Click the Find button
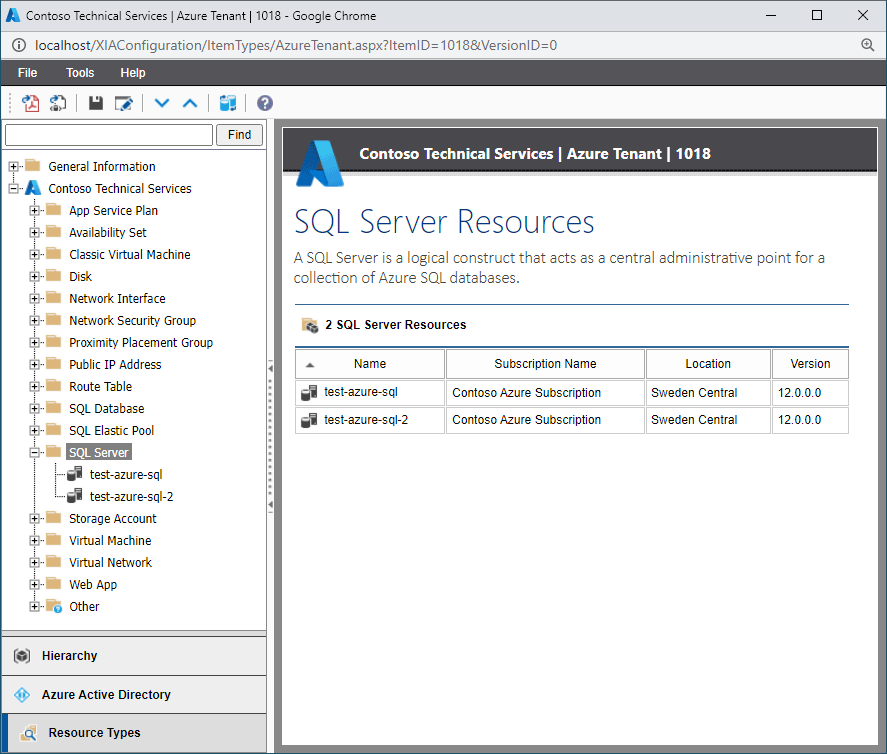Viewport: 887px width, 754px height. 239,135
